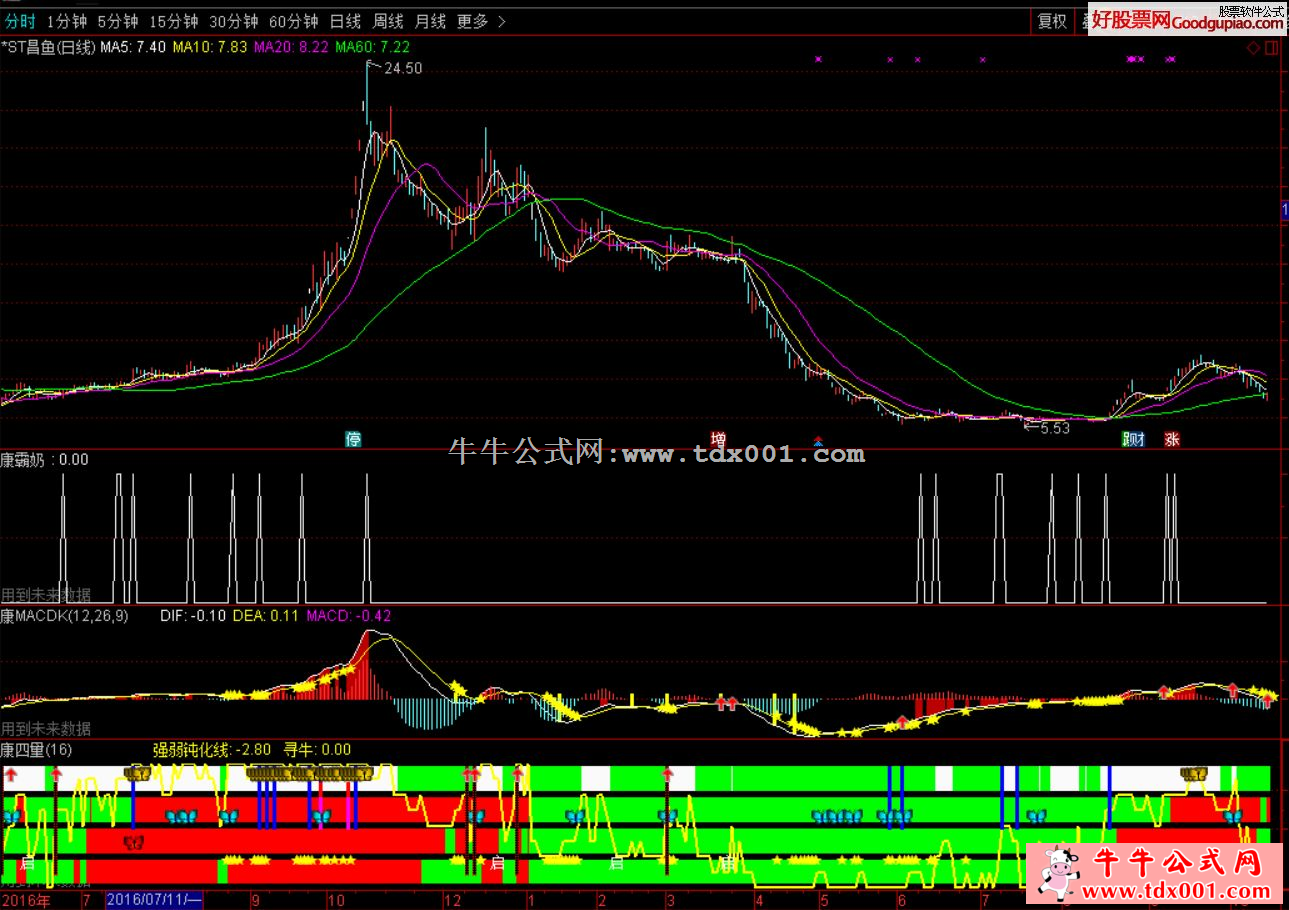Screen dimensions: 1289x910
Task: Click the leftmost 启 marker in bottom panel
Action: 27,862
